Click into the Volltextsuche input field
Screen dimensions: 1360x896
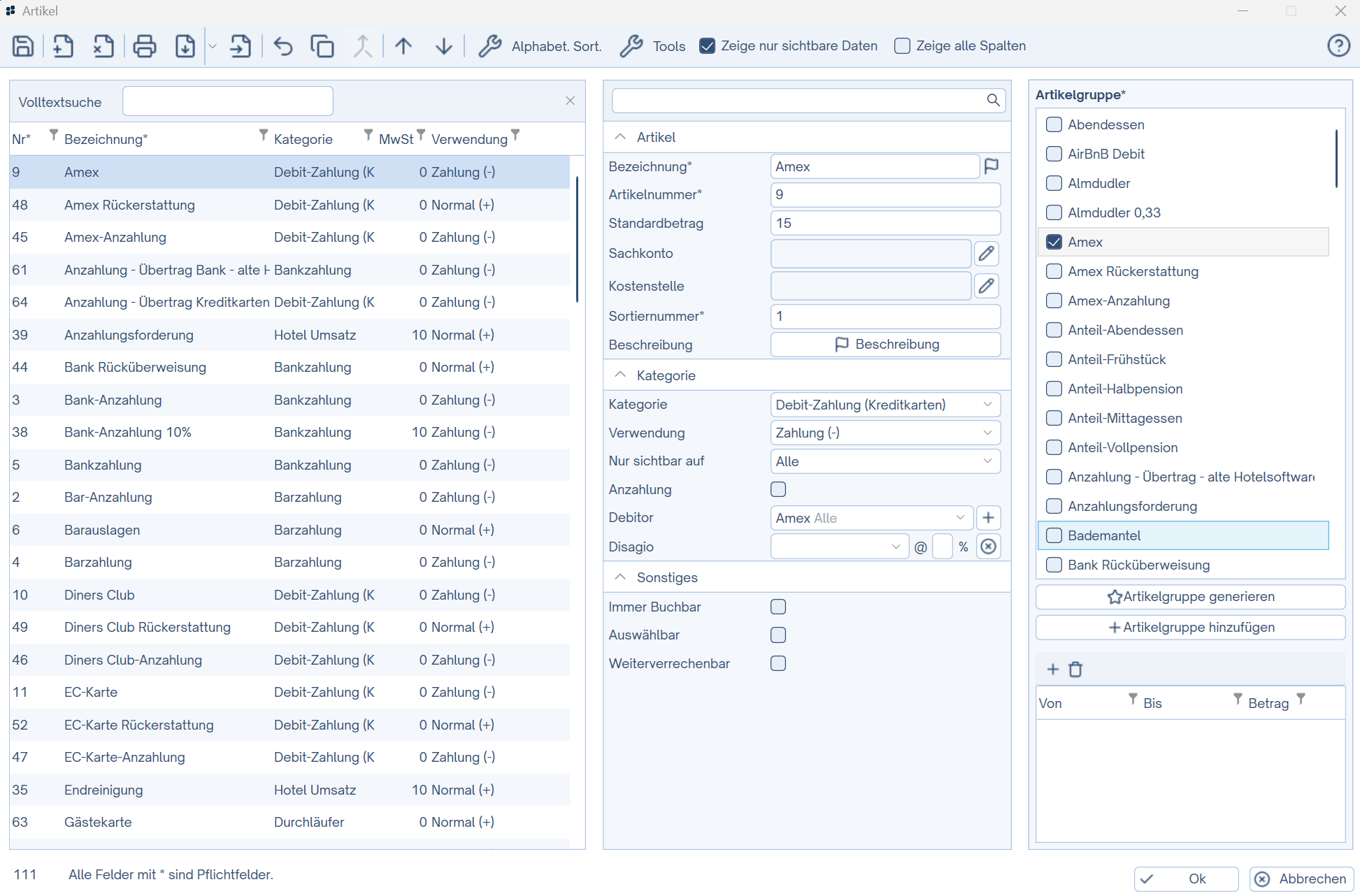pos(227,101)
